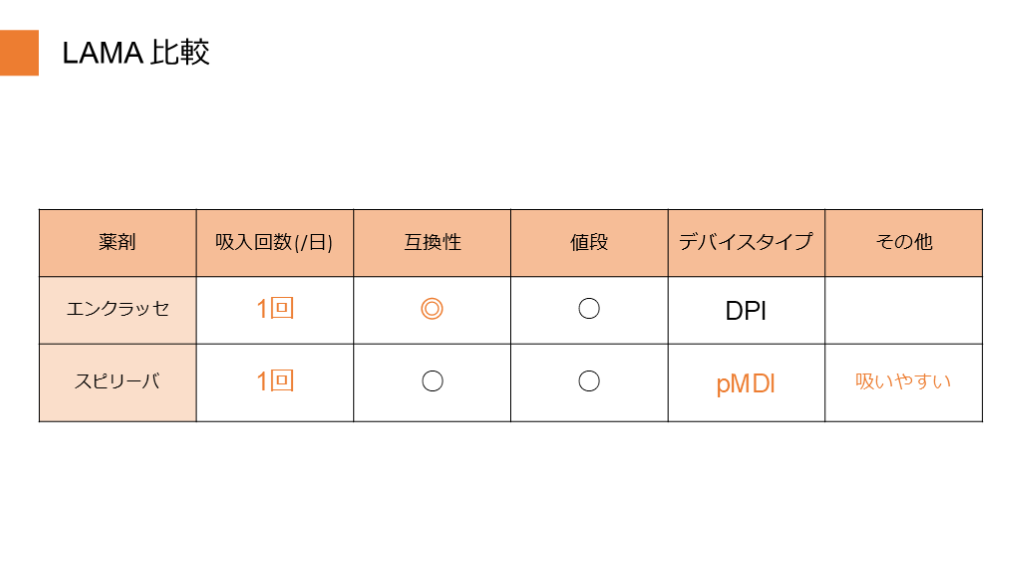Select the 値段 header cell
Image resolution: width=1024 pixels, height=576 pixels.
coord(589,243)
